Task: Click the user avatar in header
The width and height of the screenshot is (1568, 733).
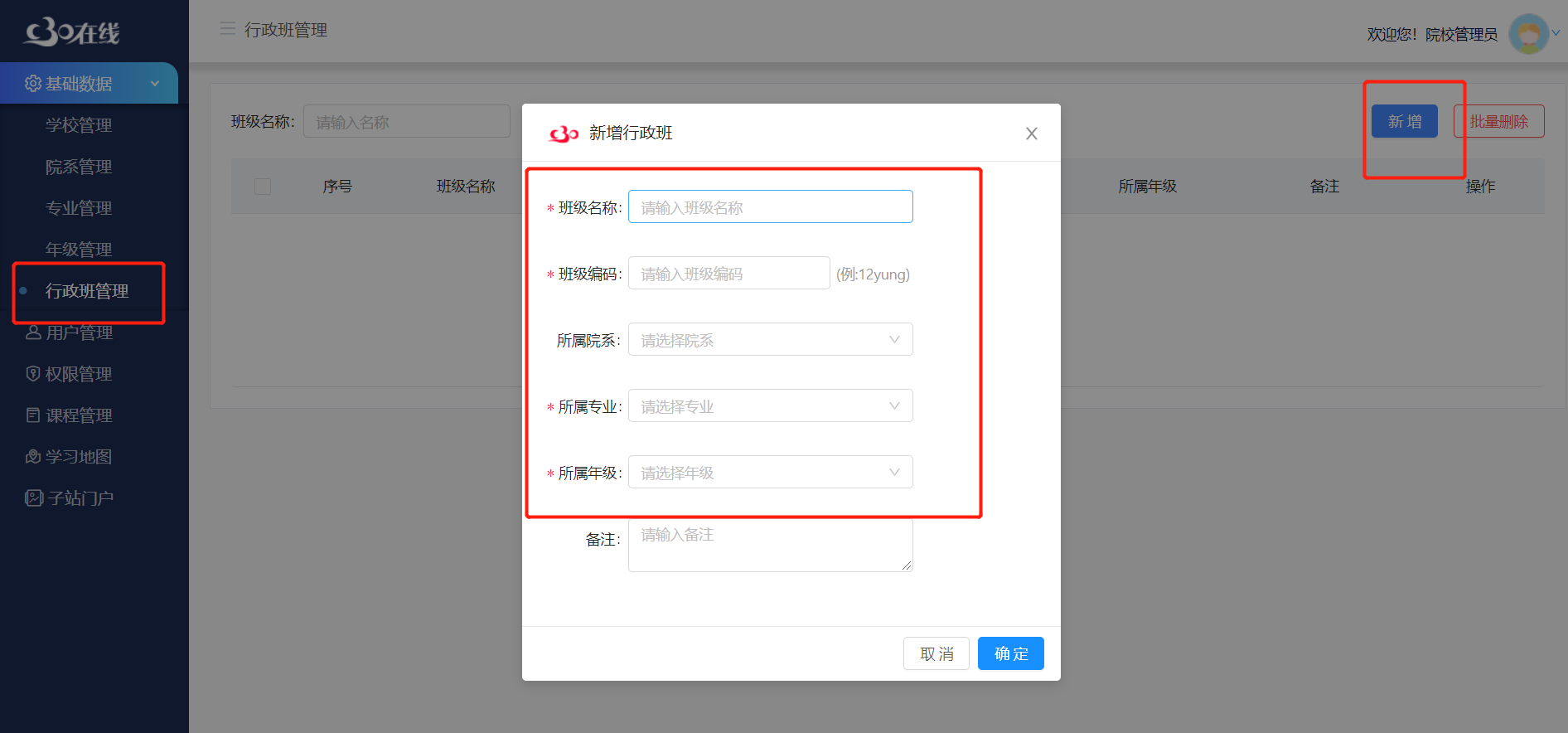Action: coord(1528,34)
